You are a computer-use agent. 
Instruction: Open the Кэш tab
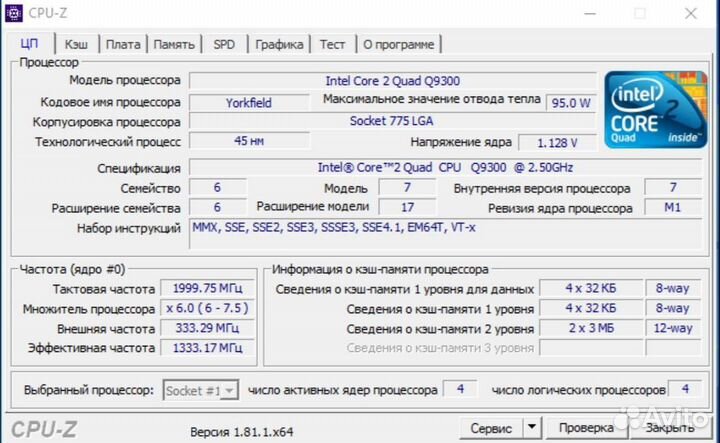[x=76, y=44]
